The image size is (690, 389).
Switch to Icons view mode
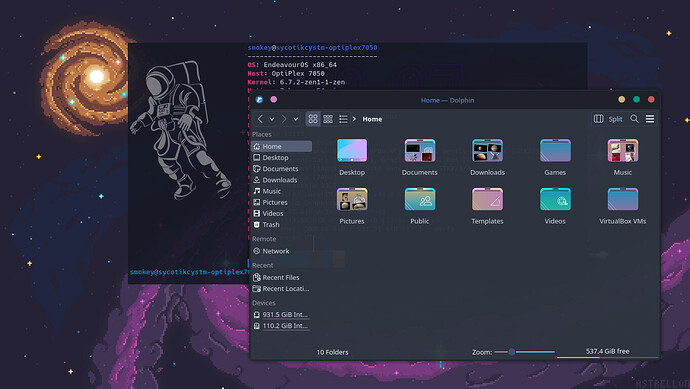pos(313,119)
